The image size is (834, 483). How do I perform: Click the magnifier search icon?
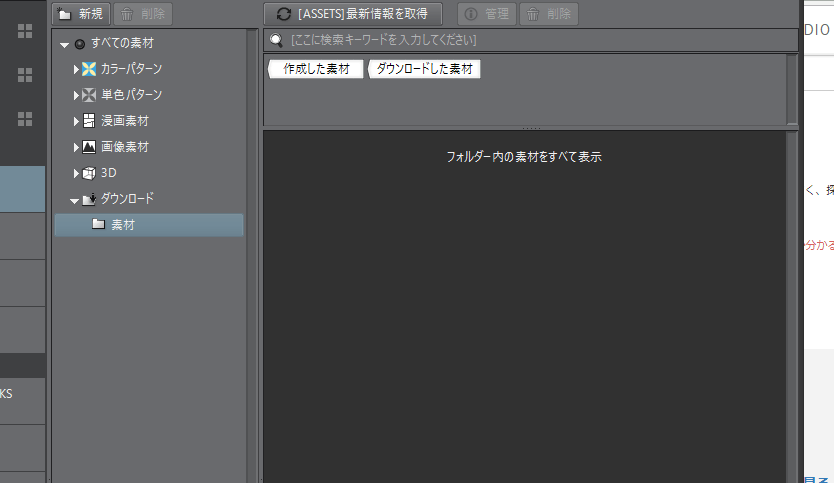coord(276,40)
